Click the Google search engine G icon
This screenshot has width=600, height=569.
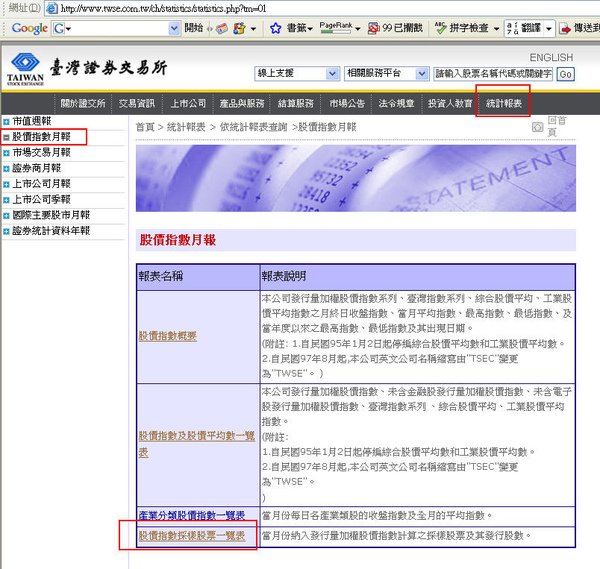click(59, 28)
